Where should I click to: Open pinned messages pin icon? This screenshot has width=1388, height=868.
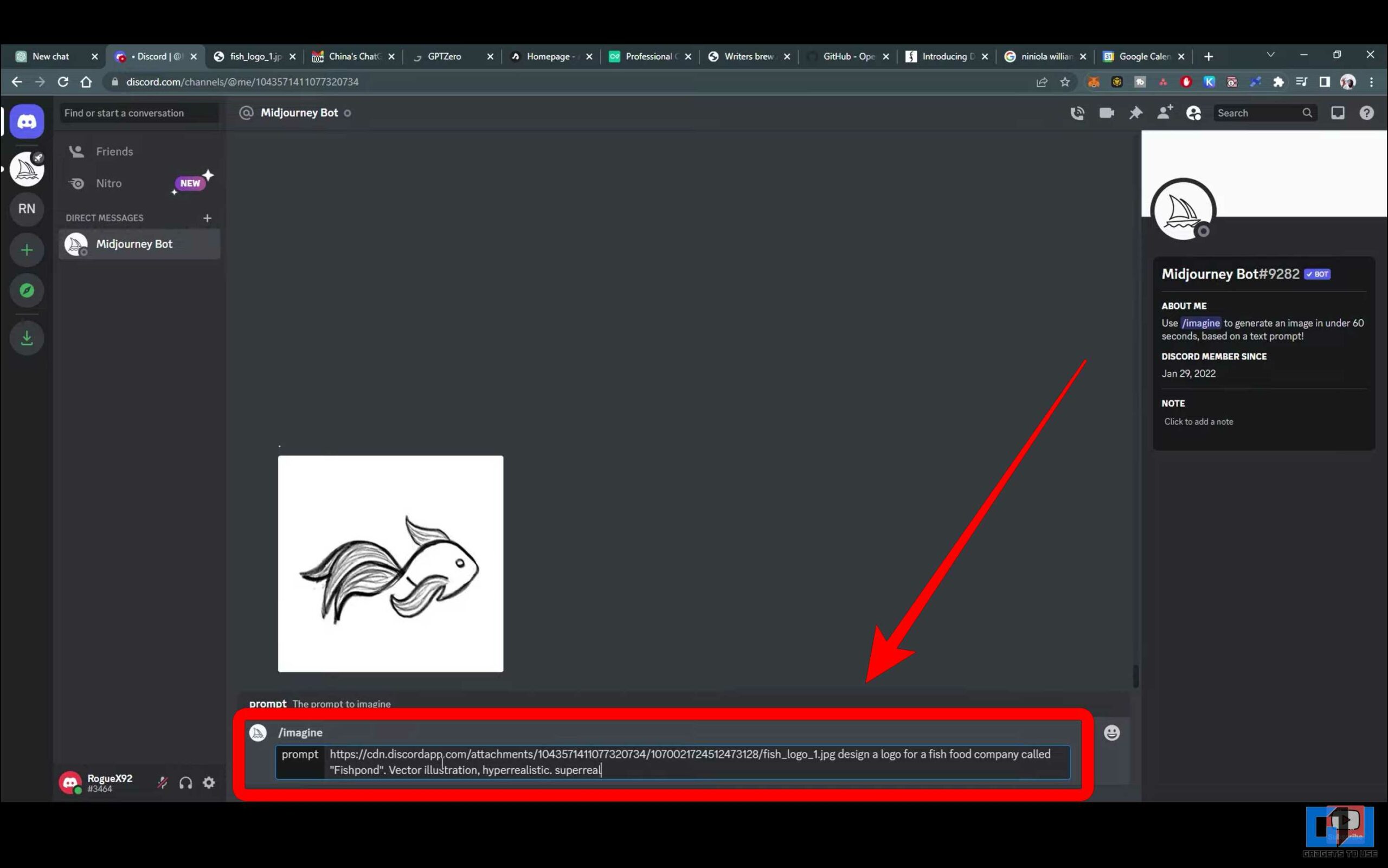pos(1135,113)
